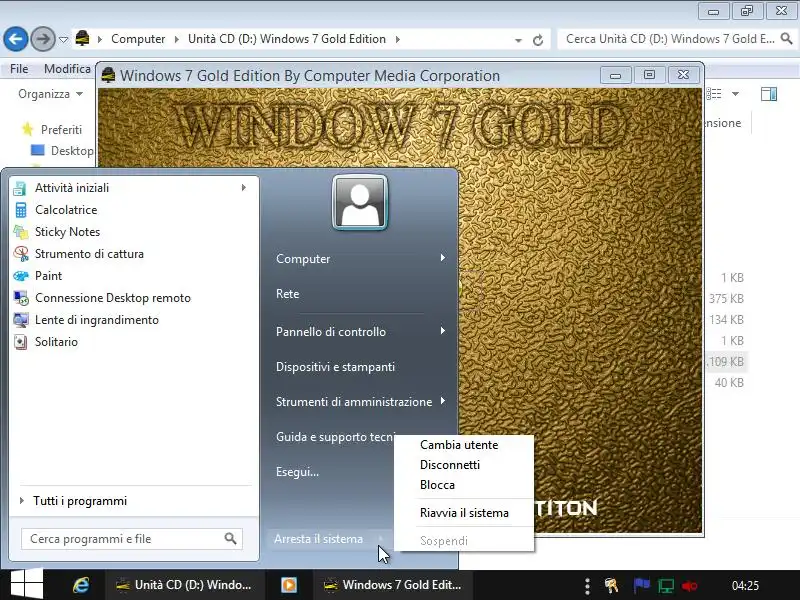Image resolution: width=800 pixels, height=600 pixels.
Task: Open Sticky Notes program
Action: click(67, 232)
